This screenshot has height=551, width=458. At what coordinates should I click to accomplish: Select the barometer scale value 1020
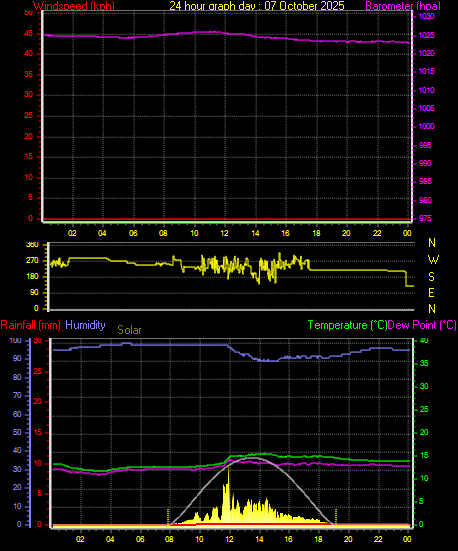426,53
